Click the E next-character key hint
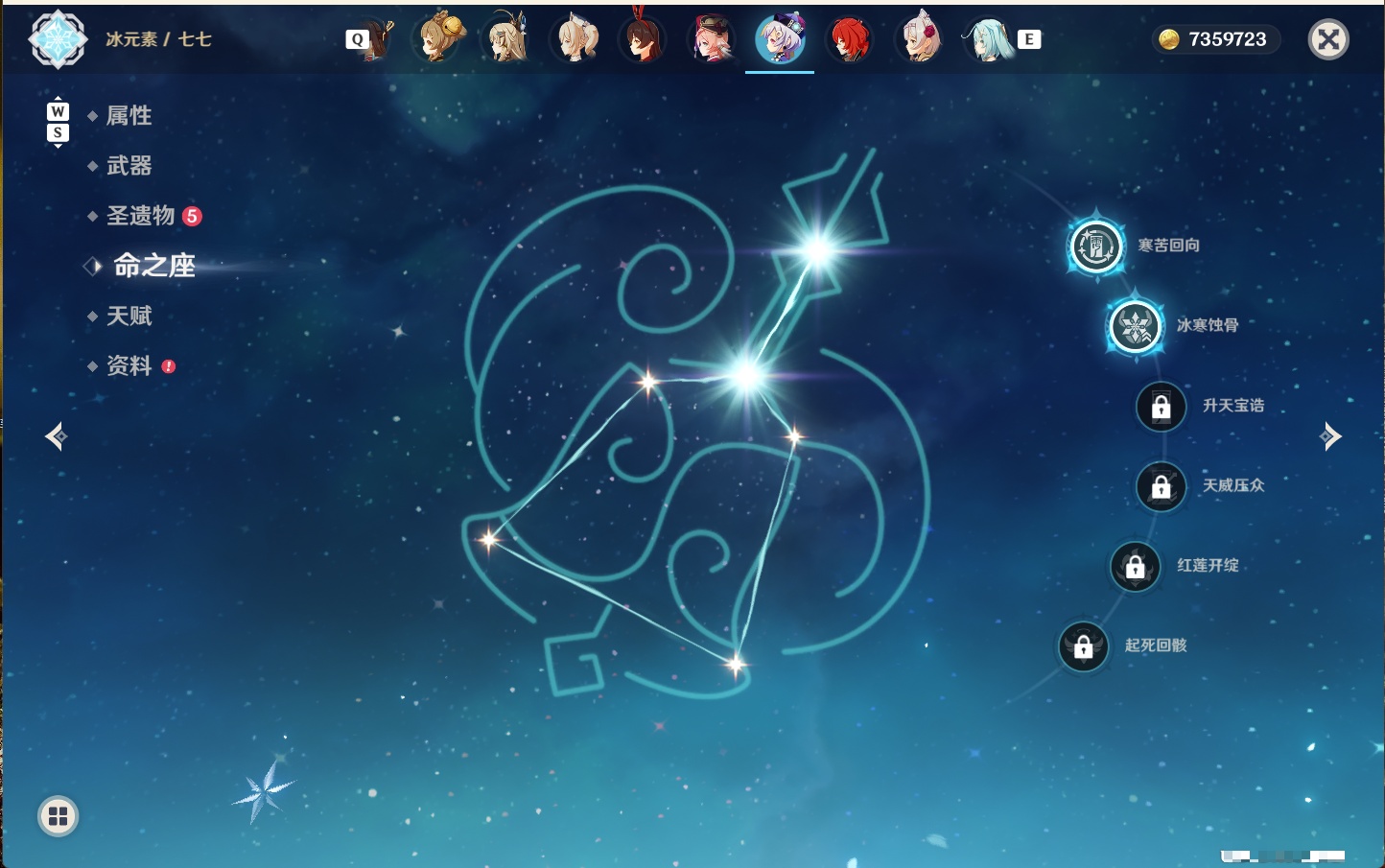The width and height of the screenshot is (1385, 868). pos(1029,39)
